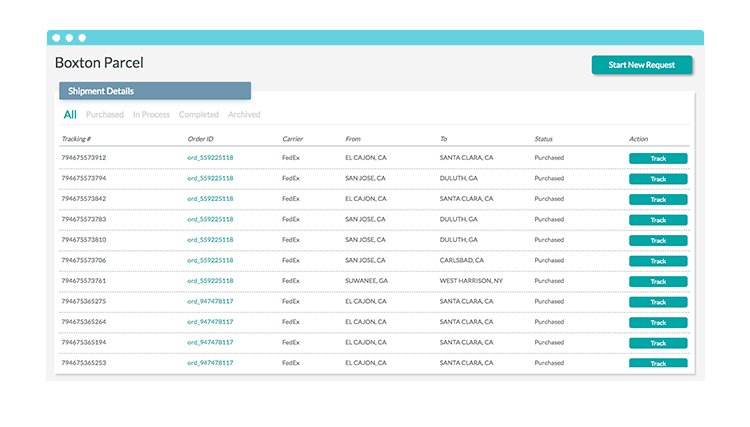The image size is (750, 427).
Task: Click the SUWANEE, GA origin cell
Action: click(x=366, y=281)
